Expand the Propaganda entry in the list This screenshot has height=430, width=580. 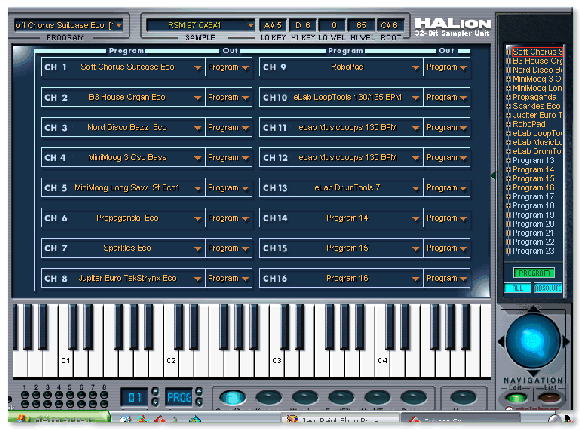[x=509, y=97]
